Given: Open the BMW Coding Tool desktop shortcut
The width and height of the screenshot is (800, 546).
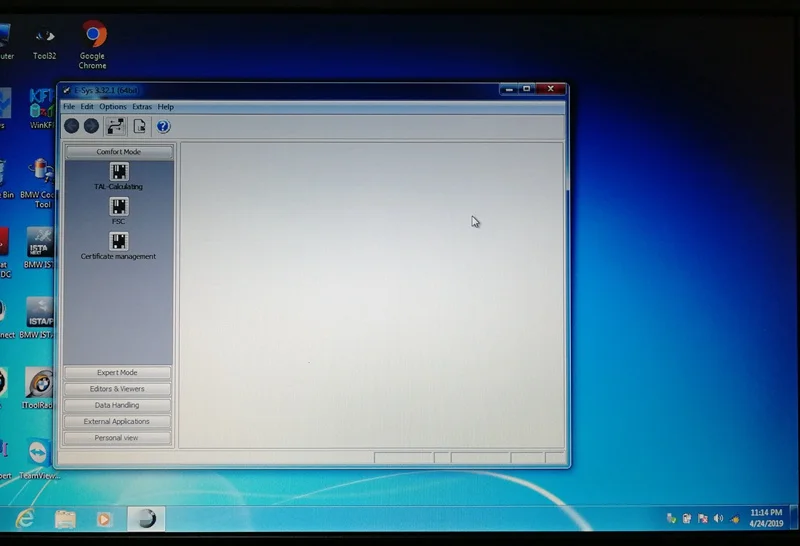Looking at the screenshot, I should click(x=39, y=184).
